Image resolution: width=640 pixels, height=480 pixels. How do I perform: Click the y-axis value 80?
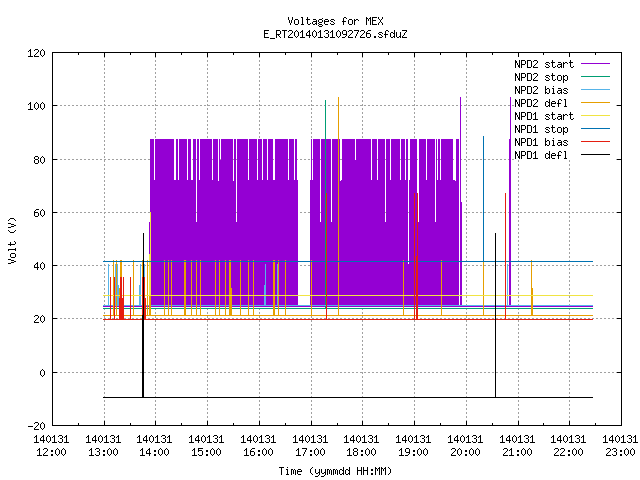tap(39, 160)
